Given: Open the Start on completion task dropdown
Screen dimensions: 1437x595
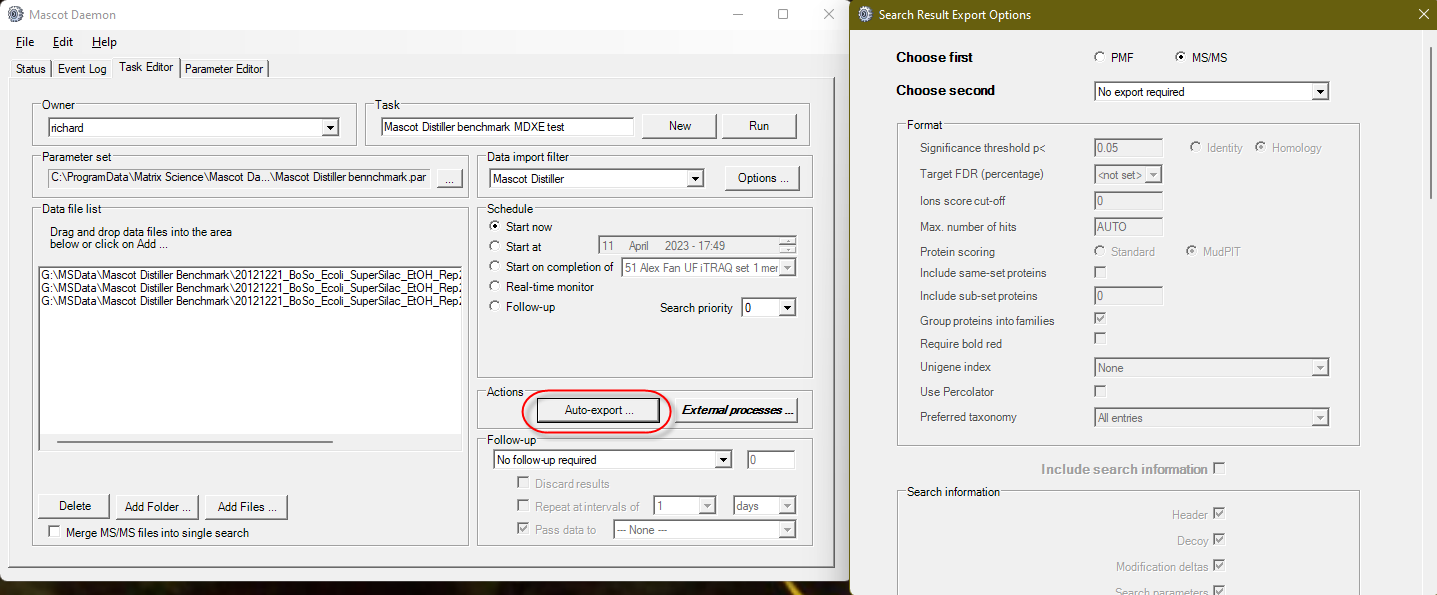Looking at the screenshot, I should click(x=708, y=267).
